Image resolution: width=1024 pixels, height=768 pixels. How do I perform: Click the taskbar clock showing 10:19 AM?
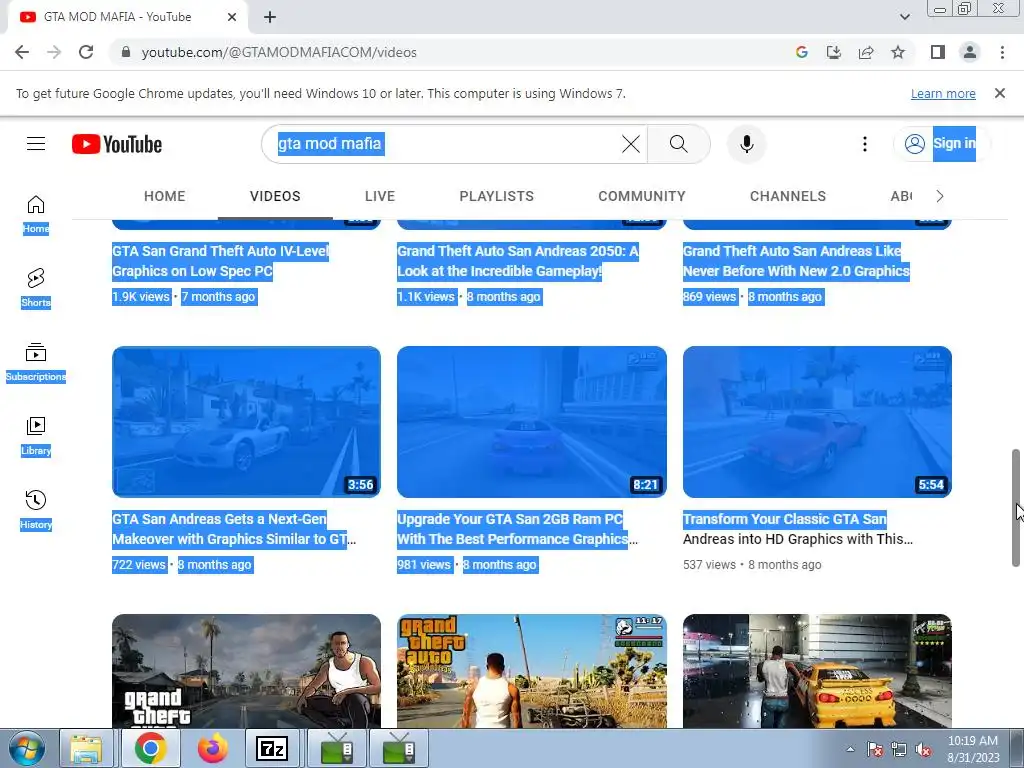pos(973,749)
